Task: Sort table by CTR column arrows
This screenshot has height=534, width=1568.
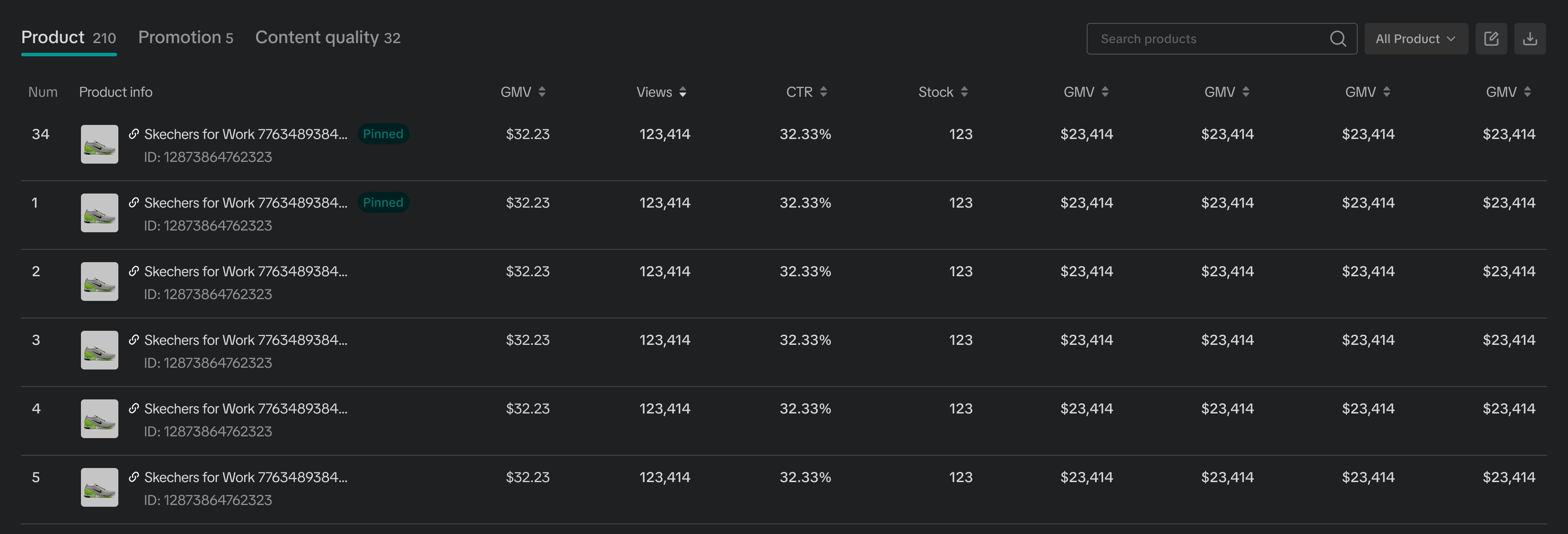Action: click(x=823, y=92)
